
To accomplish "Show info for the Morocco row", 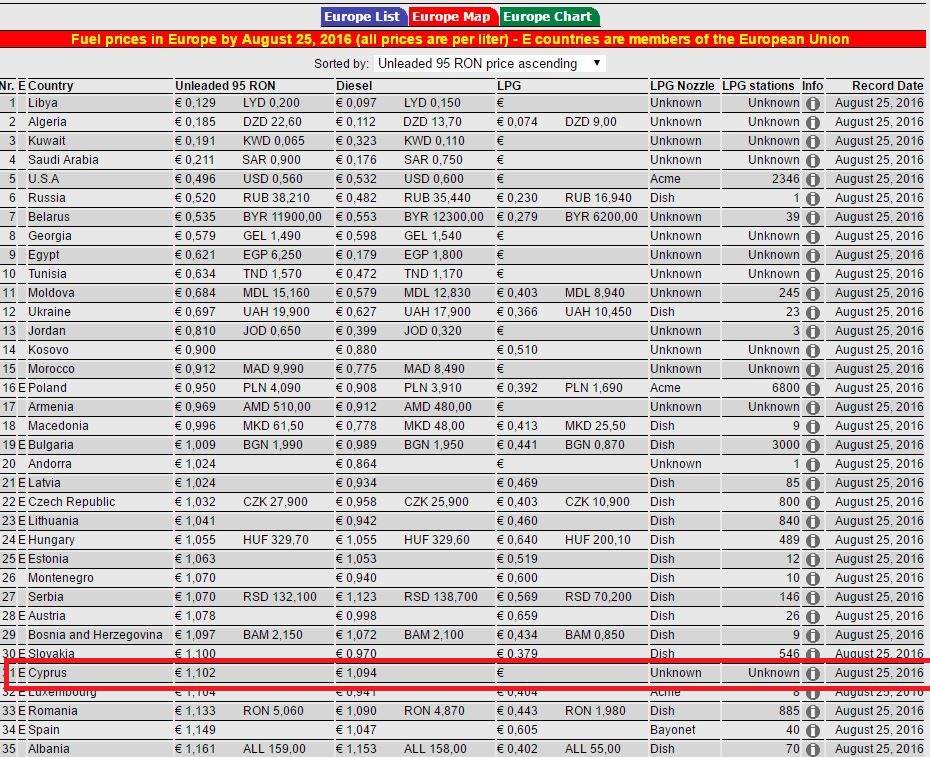I will click(813, 369).
